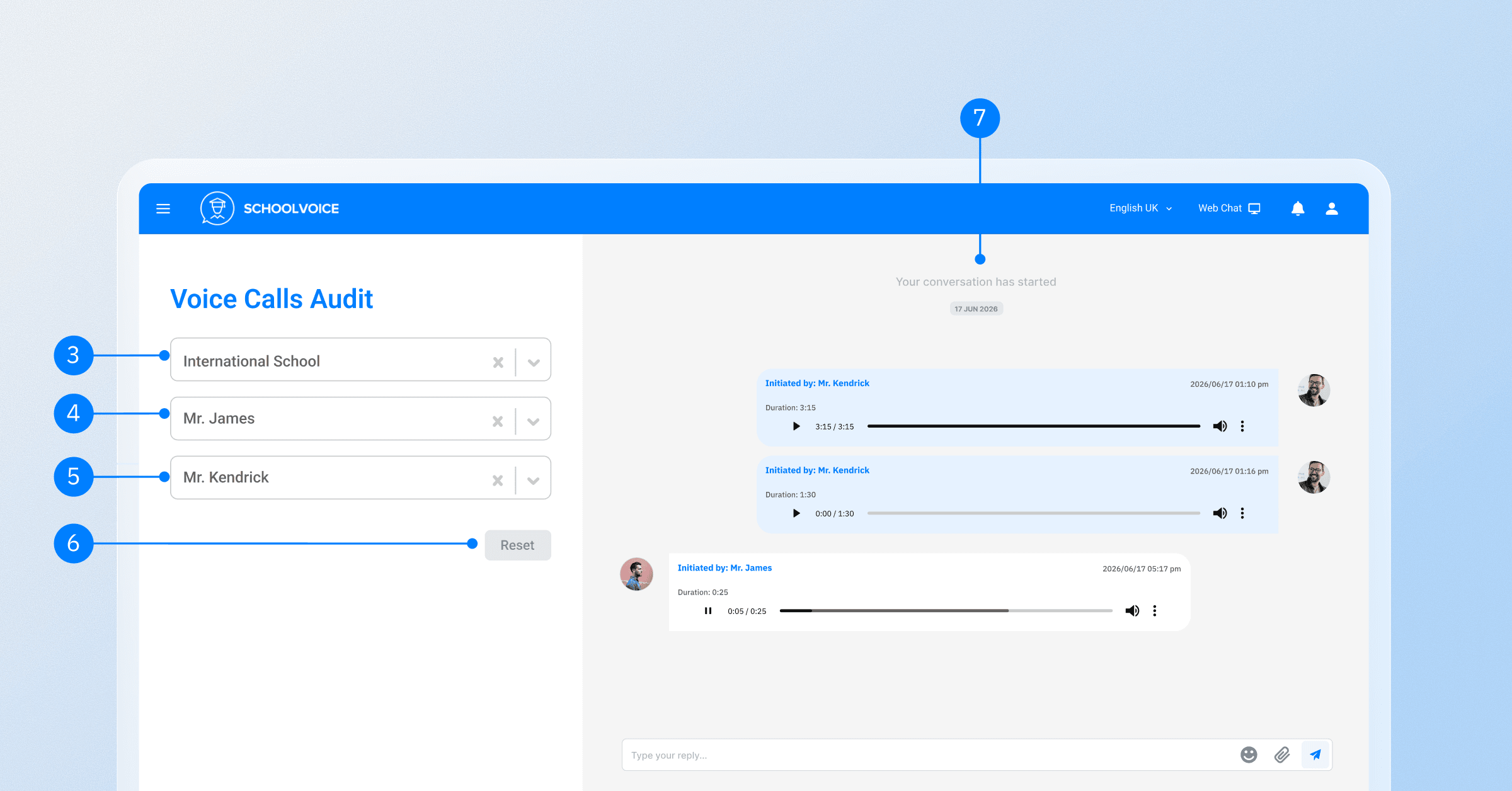Click timestamp 2026/06/17 01:16 pm

1229,471
